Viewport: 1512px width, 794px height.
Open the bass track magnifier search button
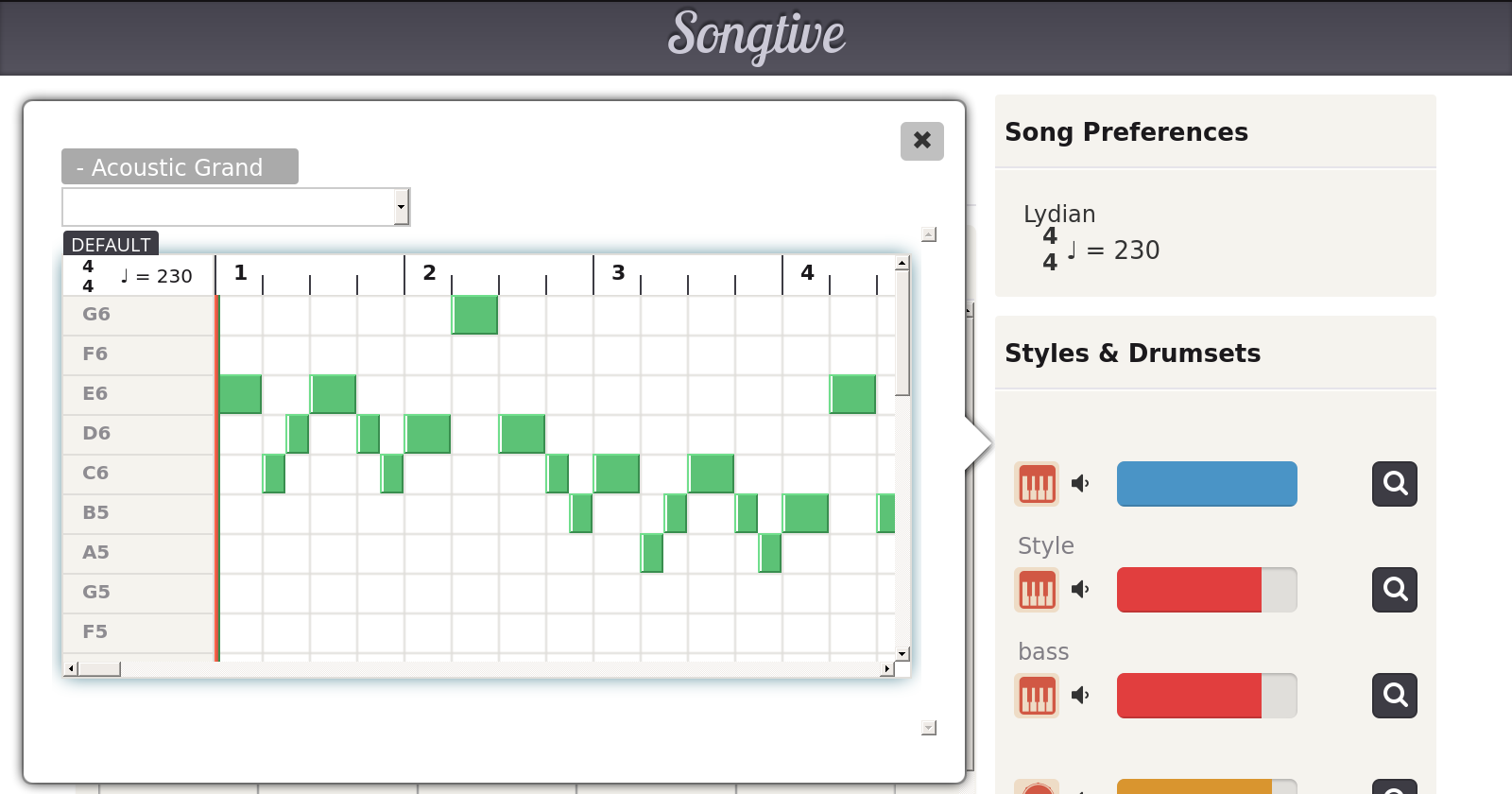1394,696
